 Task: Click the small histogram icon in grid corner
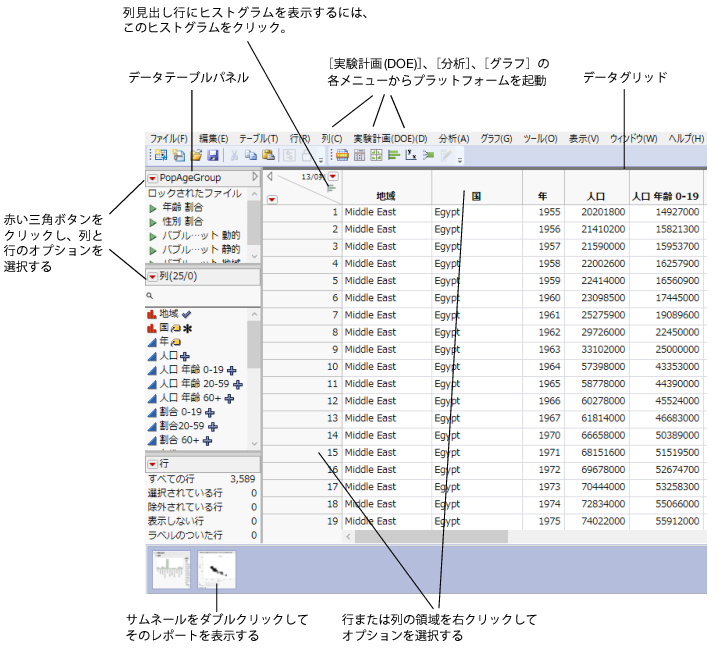coord(331,188)
